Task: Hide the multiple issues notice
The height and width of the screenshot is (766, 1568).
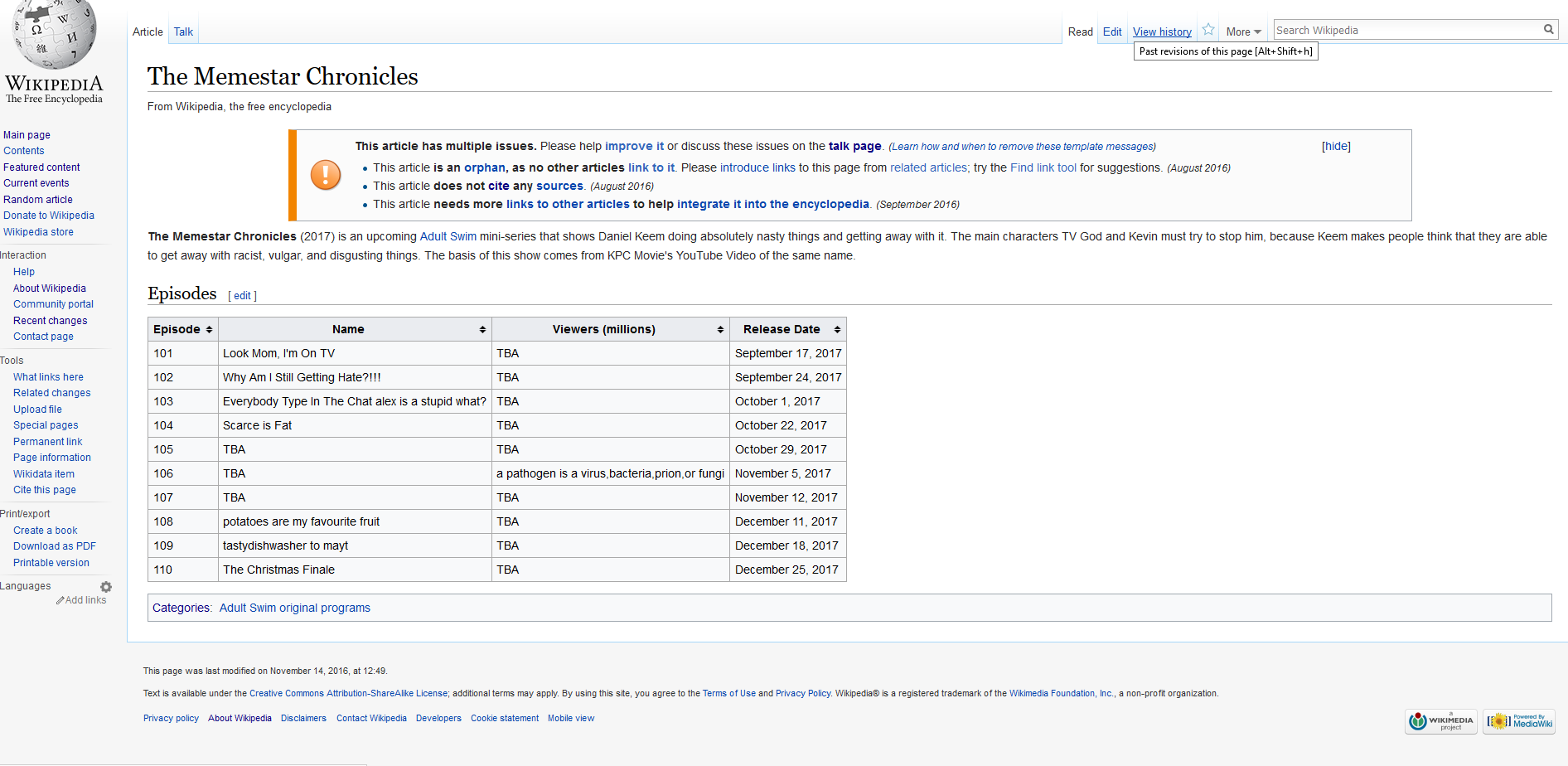Action: click(x=1336, y=147)
